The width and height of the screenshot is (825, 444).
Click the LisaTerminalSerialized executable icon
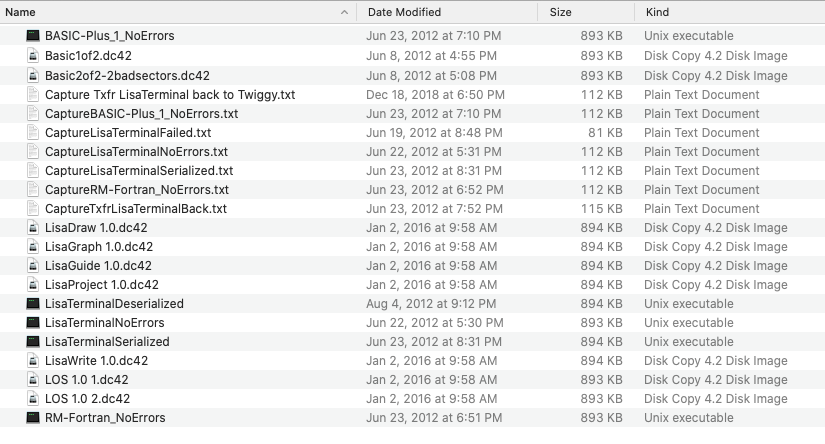coord(33,341)
